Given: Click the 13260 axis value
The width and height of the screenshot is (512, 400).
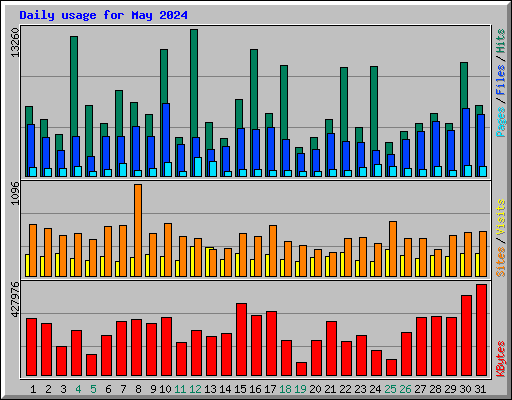Looking at the screenshot, I should (15, 43).
